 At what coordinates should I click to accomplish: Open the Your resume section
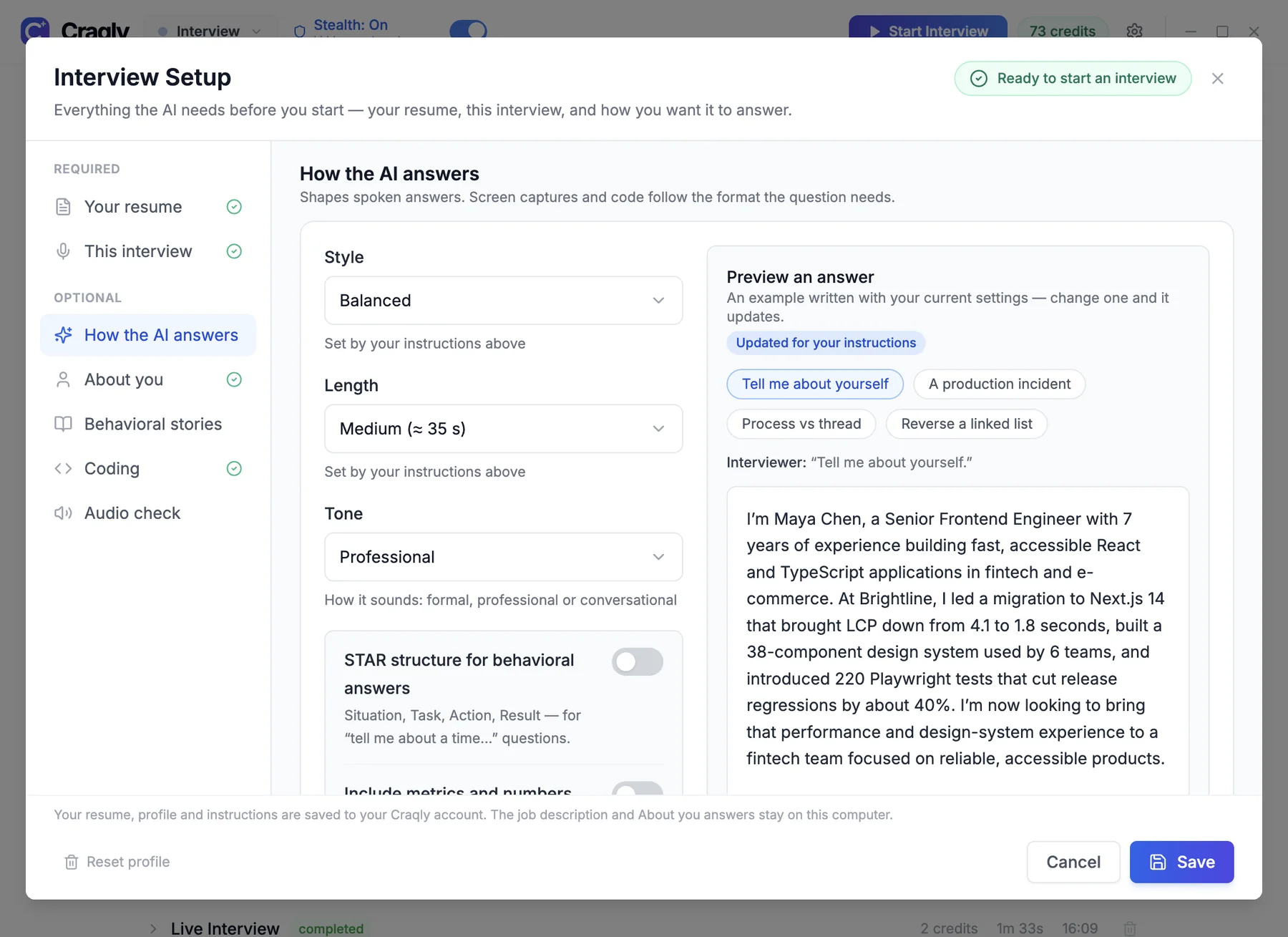148,207
